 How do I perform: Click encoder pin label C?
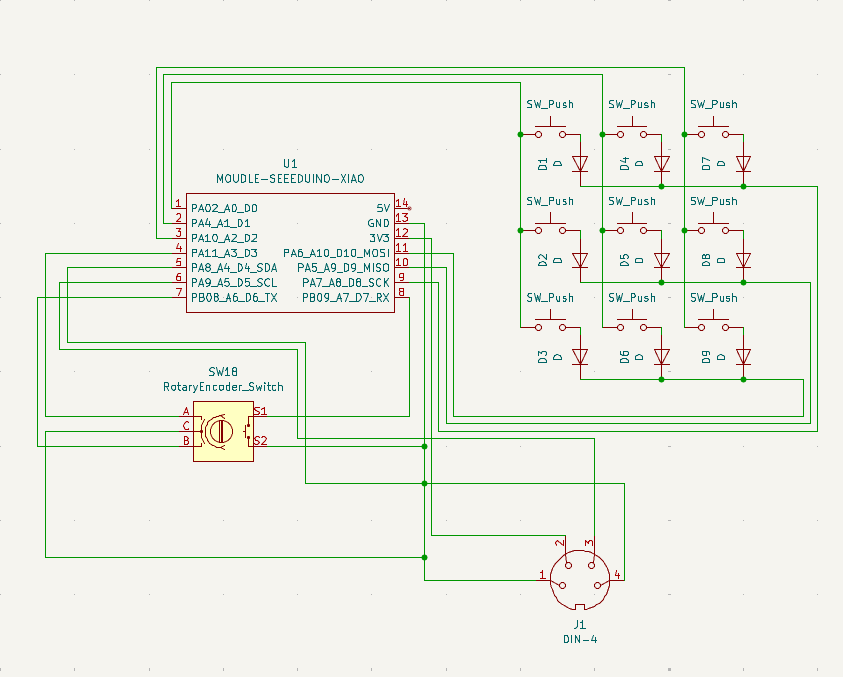point(186,426)
